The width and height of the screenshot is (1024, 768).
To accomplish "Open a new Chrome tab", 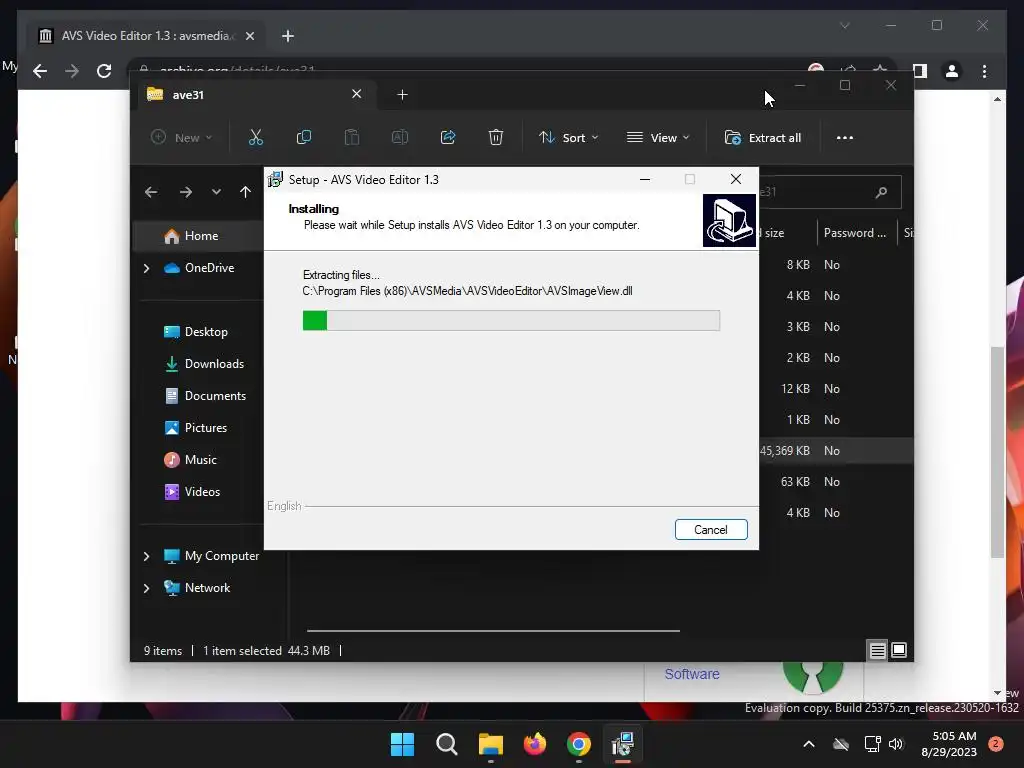I will click(x=287, y=36).
